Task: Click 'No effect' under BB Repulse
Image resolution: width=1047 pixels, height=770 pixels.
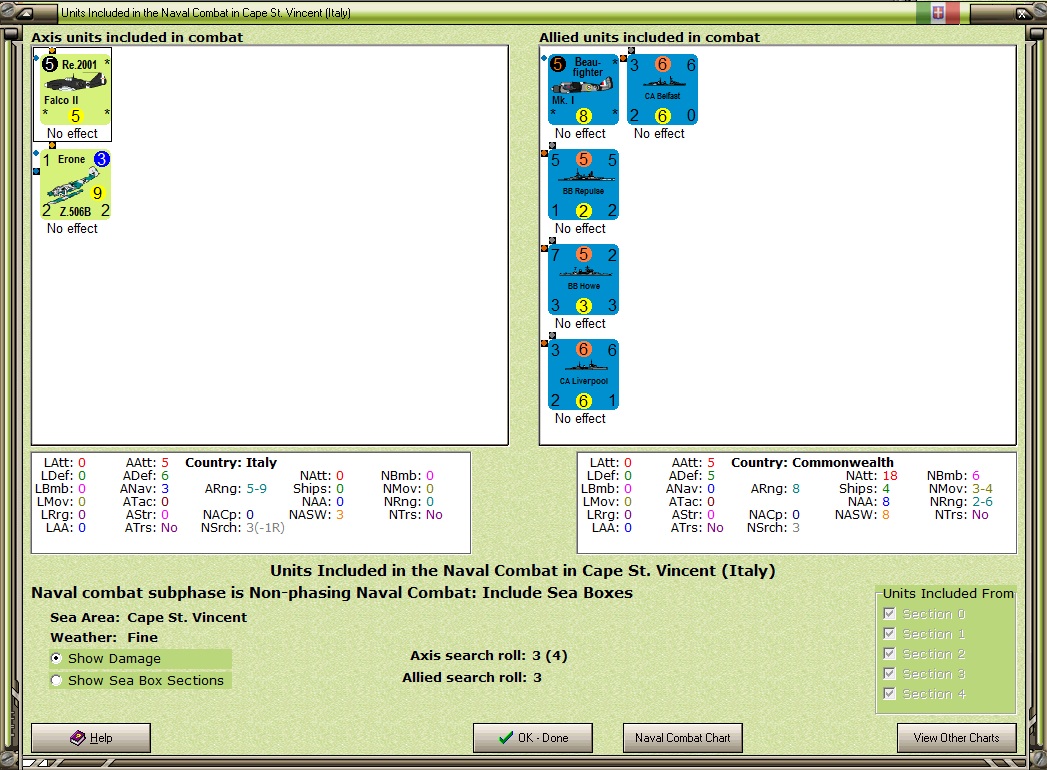Action: coord(580,228)
